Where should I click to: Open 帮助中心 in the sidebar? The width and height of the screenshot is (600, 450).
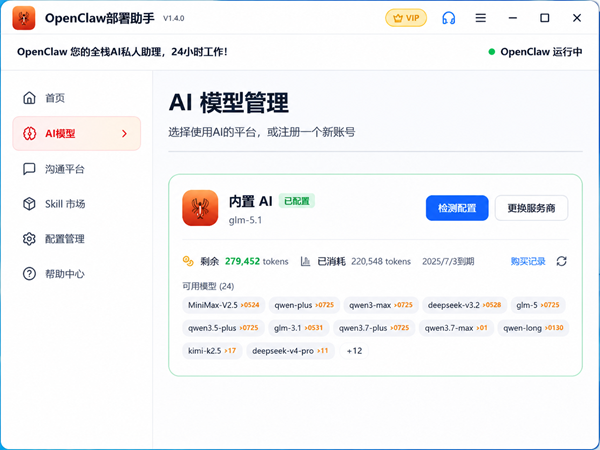coord(77,274)
